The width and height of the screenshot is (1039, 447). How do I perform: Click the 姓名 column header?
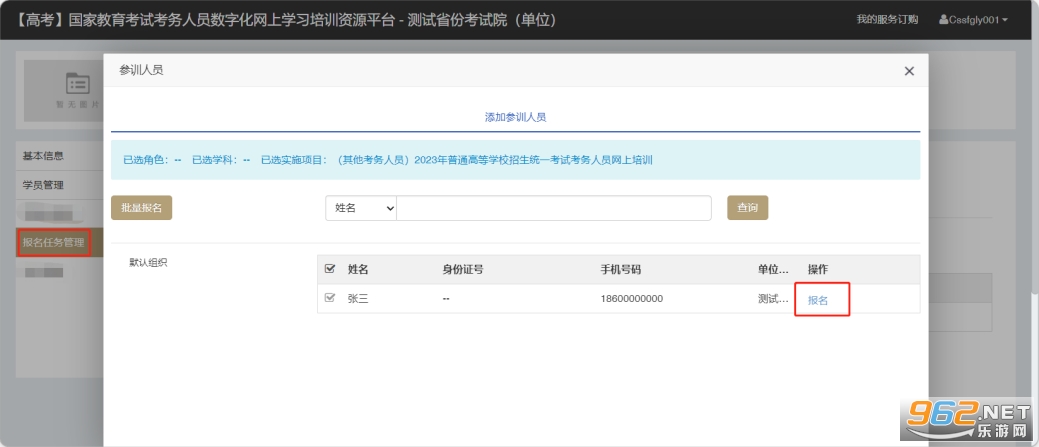[x=358, y=269]
